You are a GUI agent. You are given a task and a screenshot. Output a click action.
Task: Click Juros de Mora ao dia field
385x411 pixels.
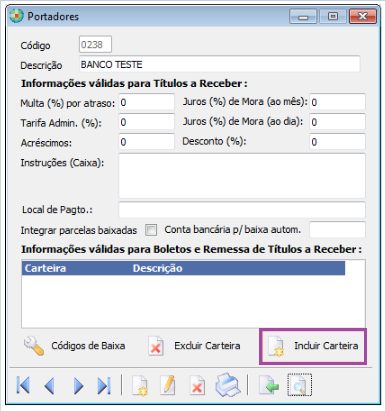pyautogui.click(x=337, y=122)
